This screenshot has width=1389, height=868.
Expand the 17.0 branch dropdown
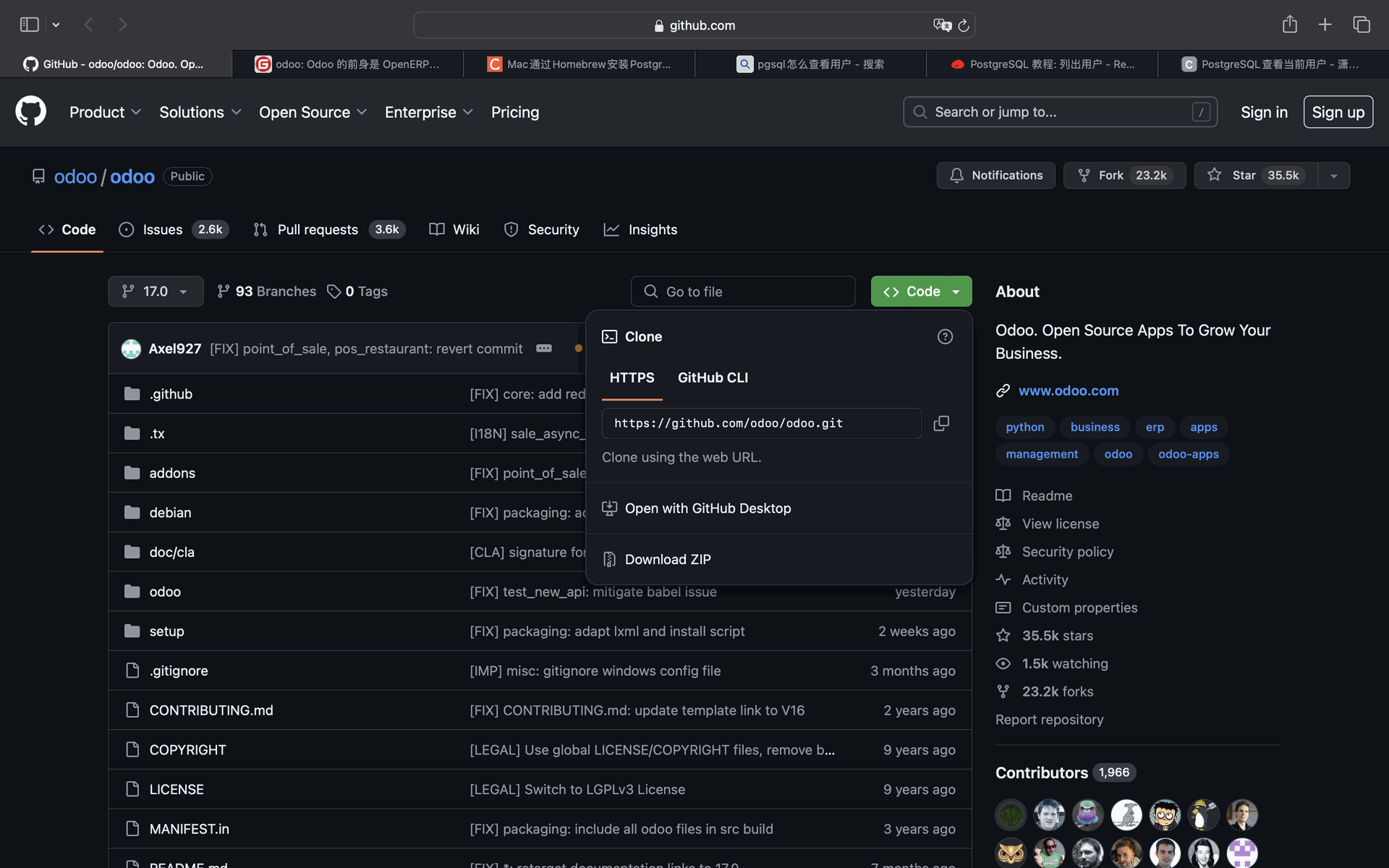click(x=156, y=291)
